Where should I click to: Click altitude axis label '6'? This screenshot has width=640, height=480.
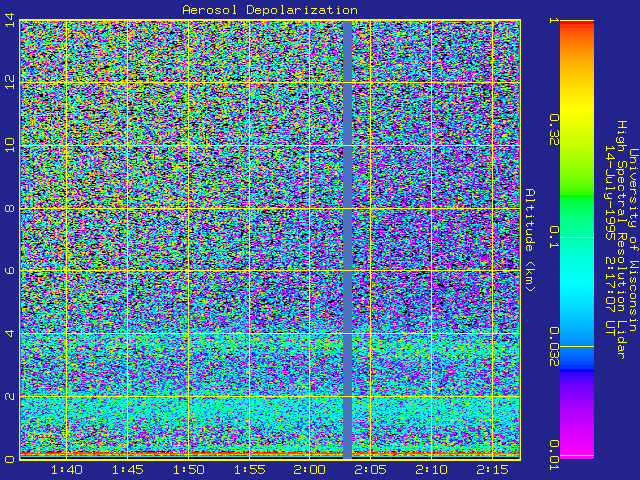[10, 271]
